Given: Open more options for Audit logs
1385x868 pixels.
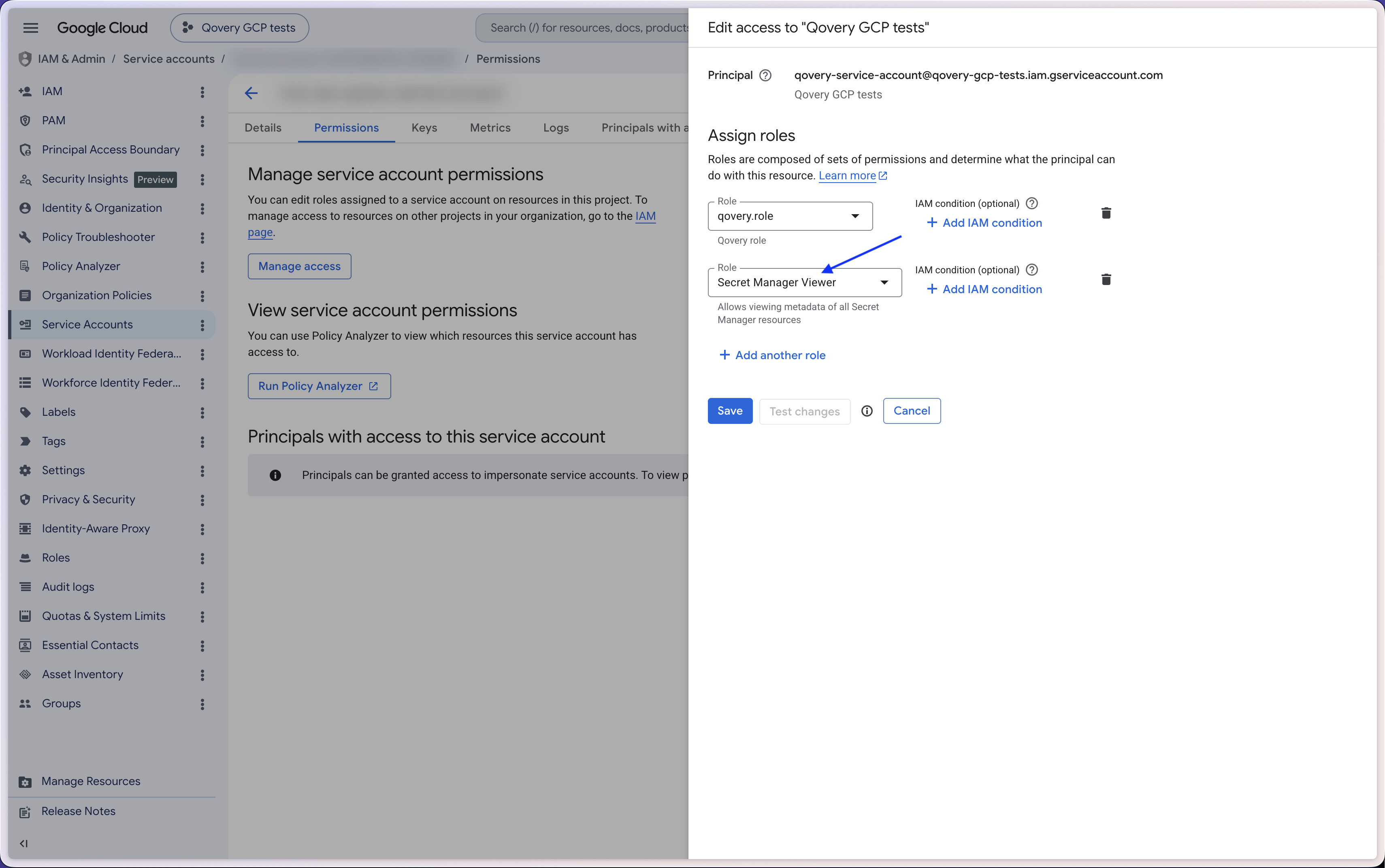Looking at the screenshot, I should coord(202,587).
